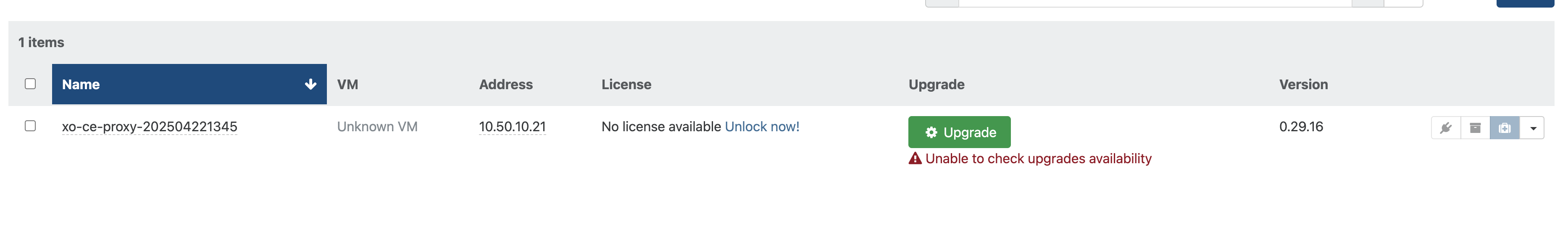This screenshot has height=228, width=1568.
Task: Click the Unknown VM text
Action: [377, 127]
